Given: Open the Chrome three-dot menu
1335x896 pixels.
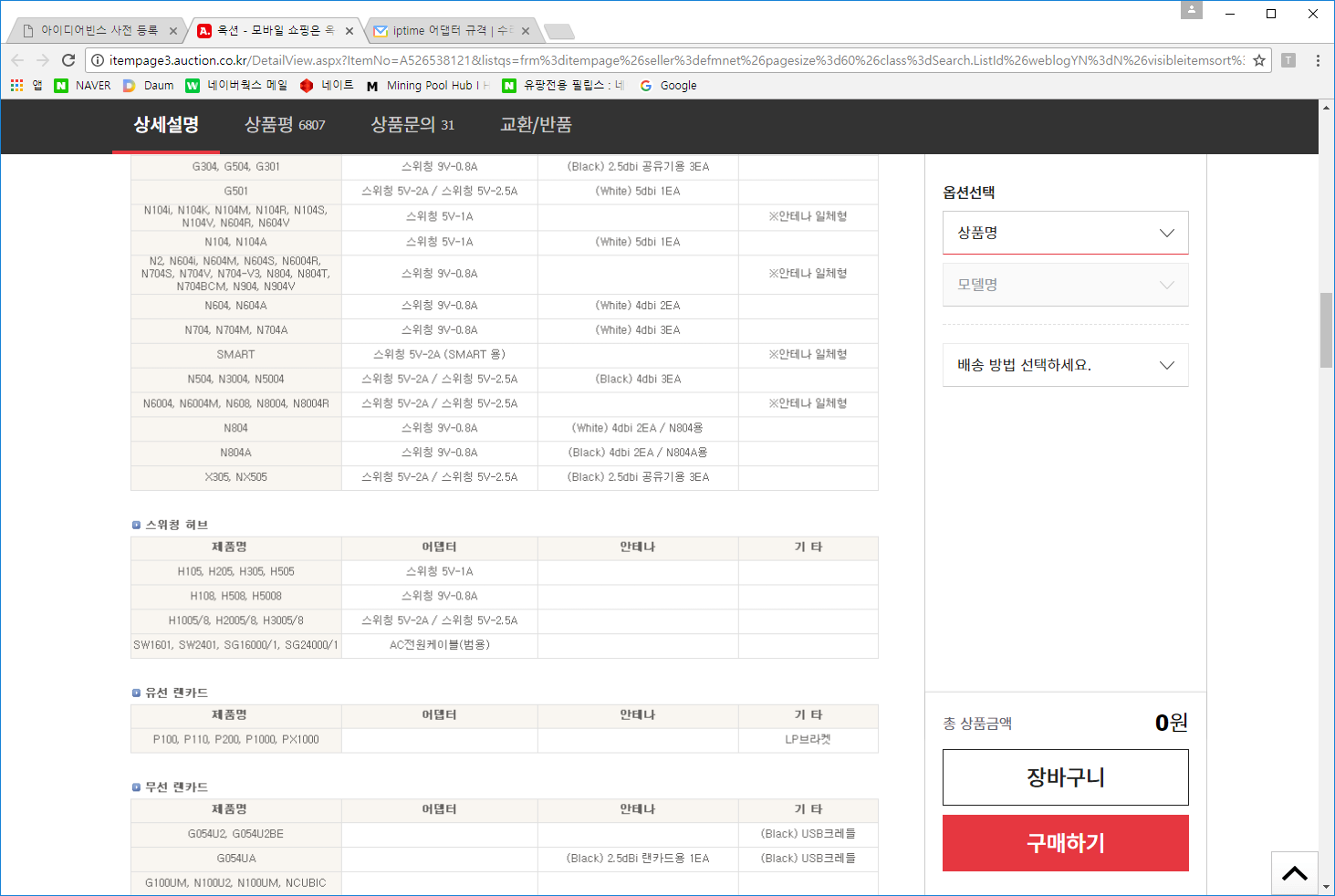Looking at the screenshot, I should [1318, 60].
